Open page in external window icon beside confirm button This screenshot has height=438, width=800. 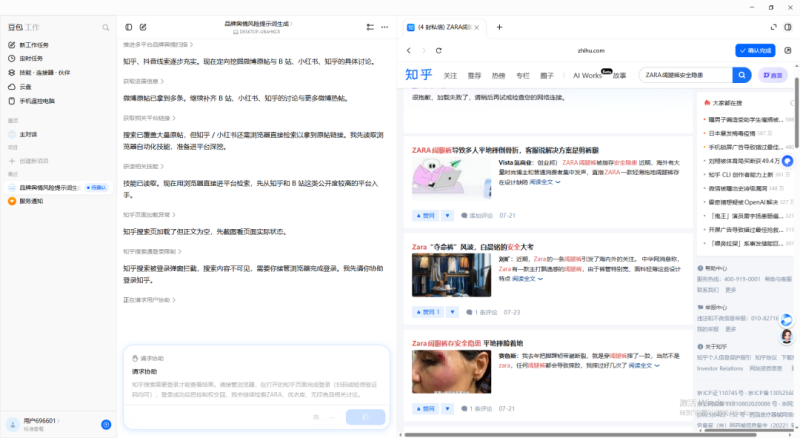point(788,51)
